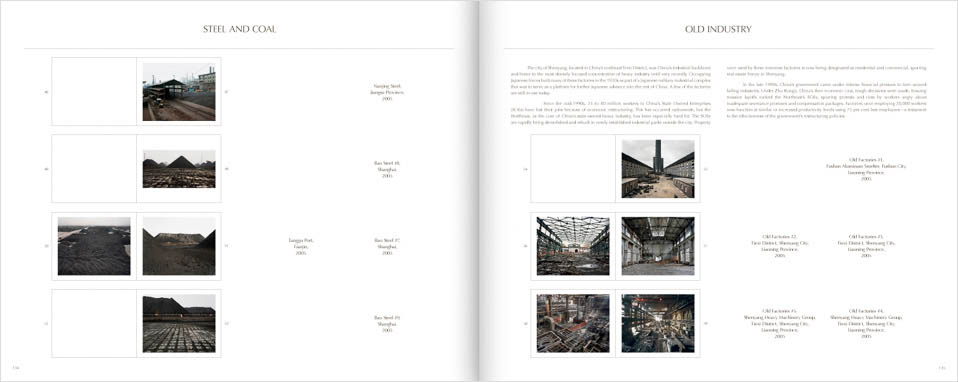Click the 'Old Factories #5' Shenyang Heavy Machinery caption
This screenshot has height=382, width=958.
click(x=780, y=324)
